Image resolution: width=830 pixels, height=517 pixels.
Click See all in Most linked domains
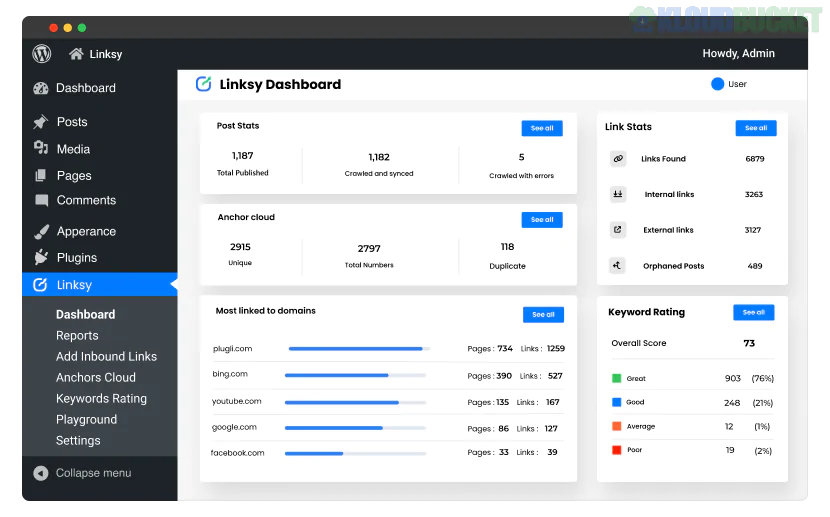pos(544,314)
